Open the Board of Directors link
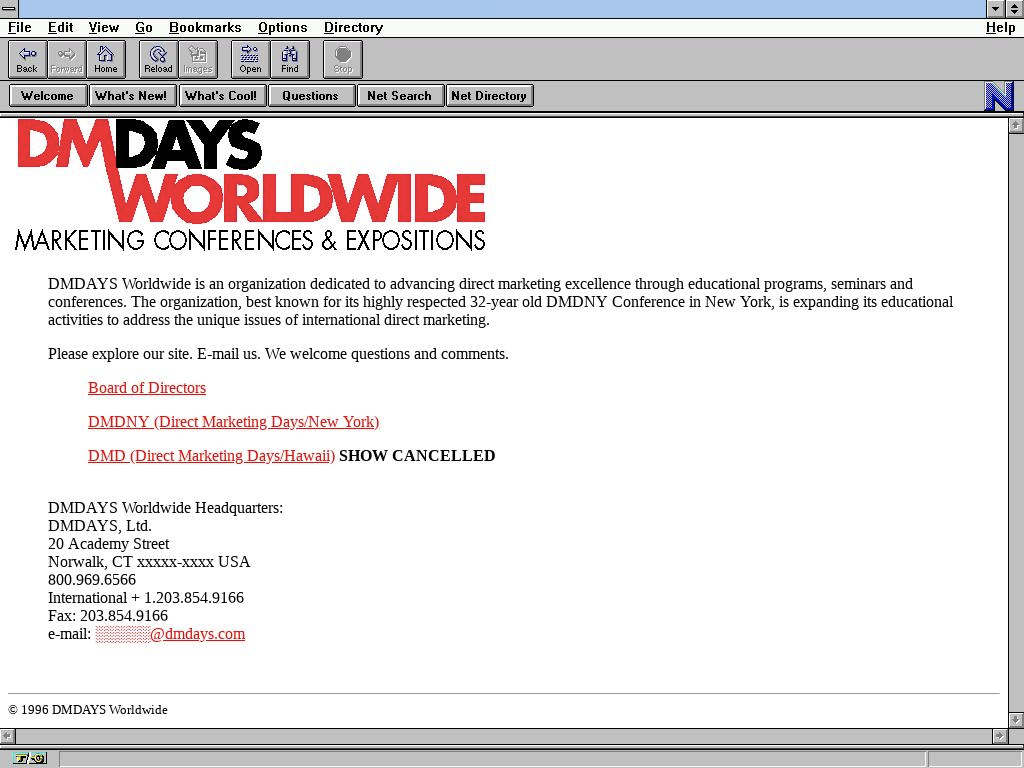1024x768 pixels. (x=147, y=388)
